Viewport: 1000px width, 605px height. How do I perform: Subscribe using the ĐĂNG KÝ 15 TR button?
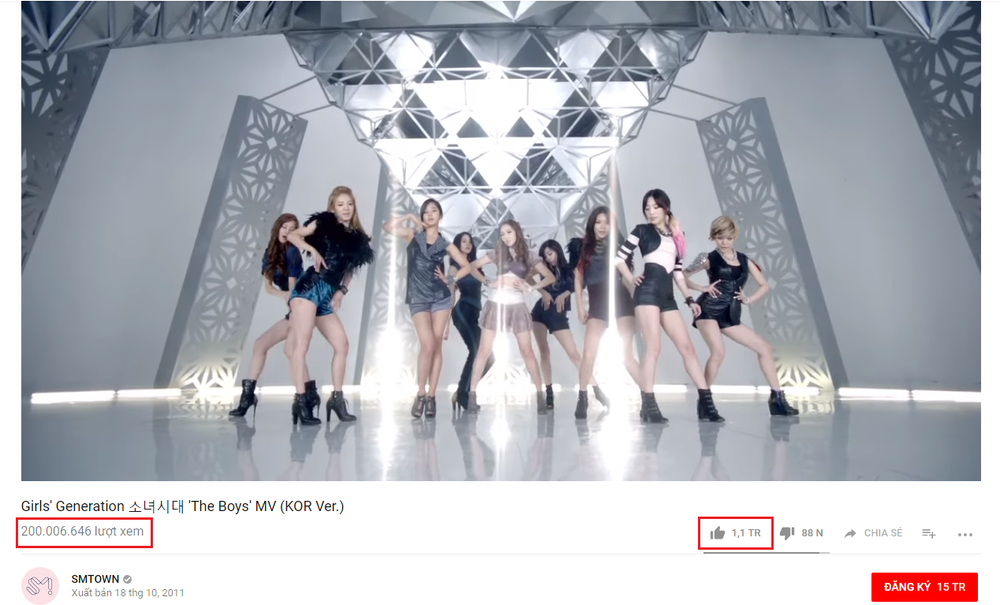[x=924, y=587]
